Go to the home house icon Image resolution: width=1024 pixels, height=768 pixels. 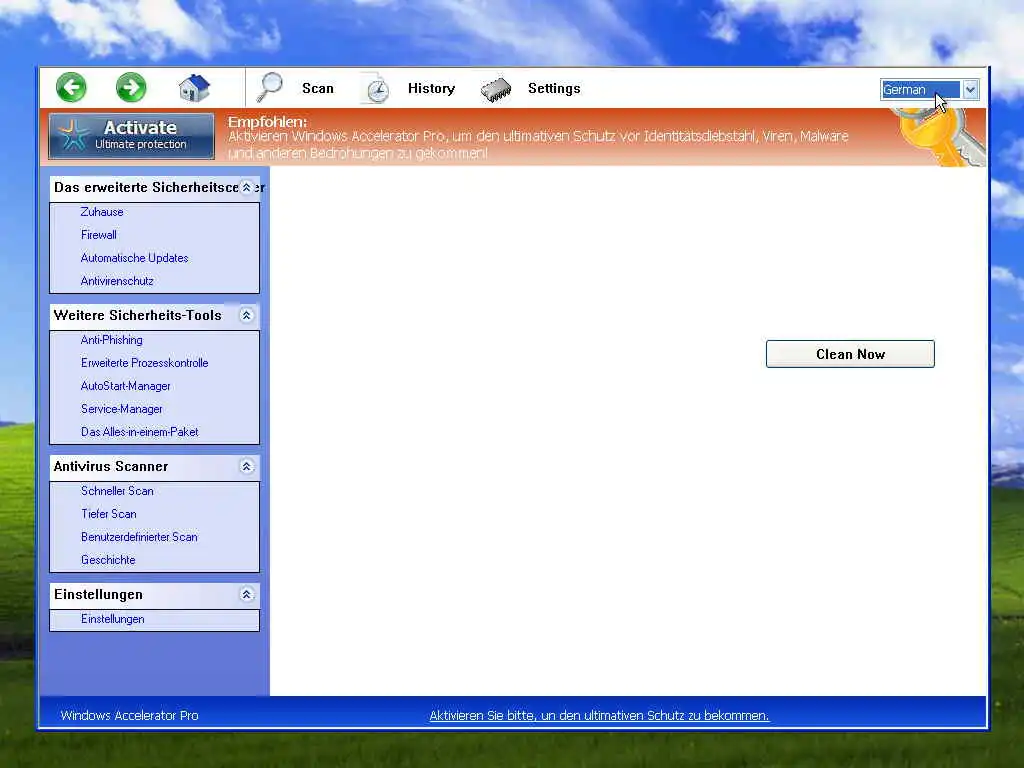point(195,88)
